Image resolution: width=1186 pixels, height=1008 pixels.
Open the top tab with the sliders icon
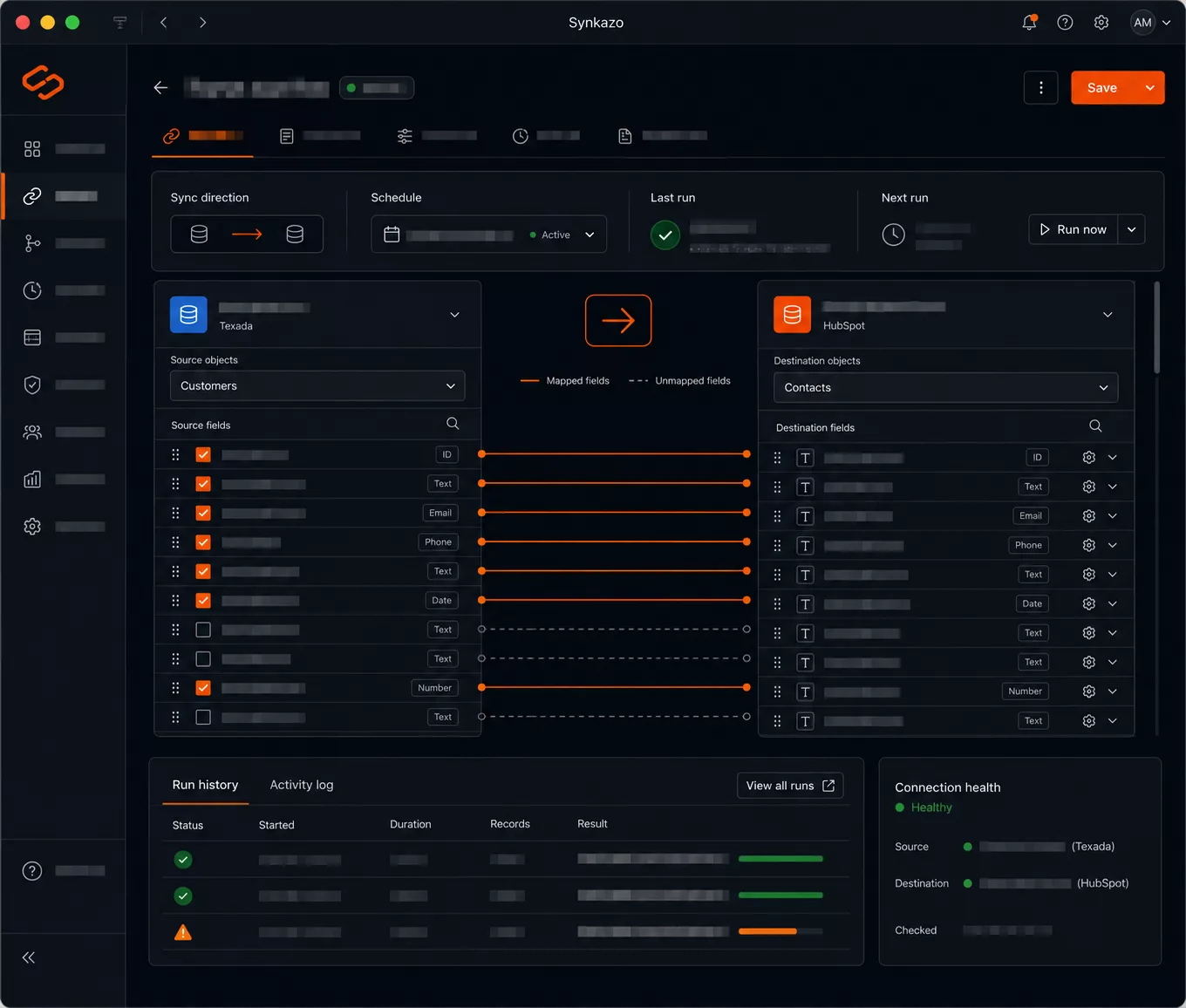click(436, 136)
